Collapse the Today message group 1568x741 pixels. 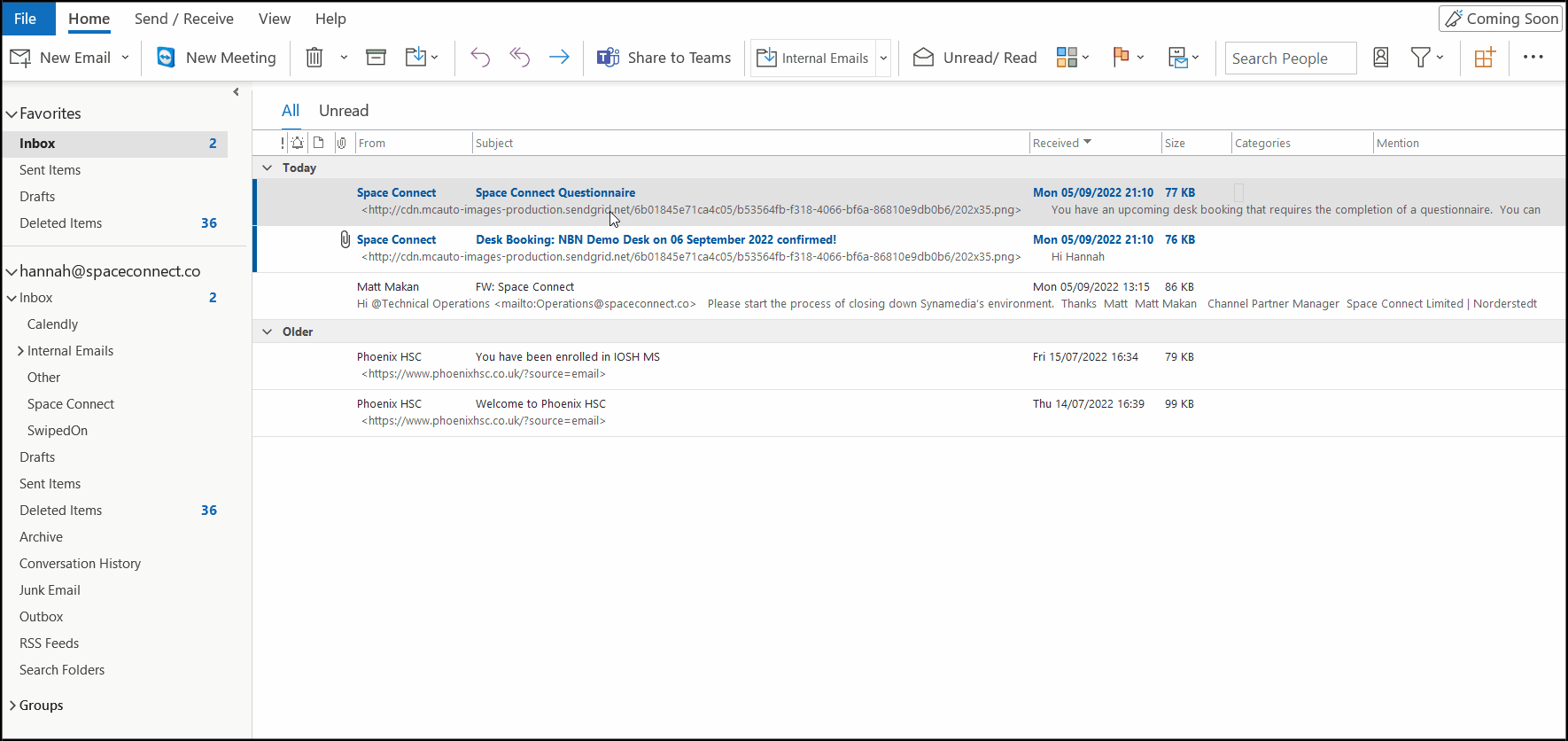click(267, 168)
